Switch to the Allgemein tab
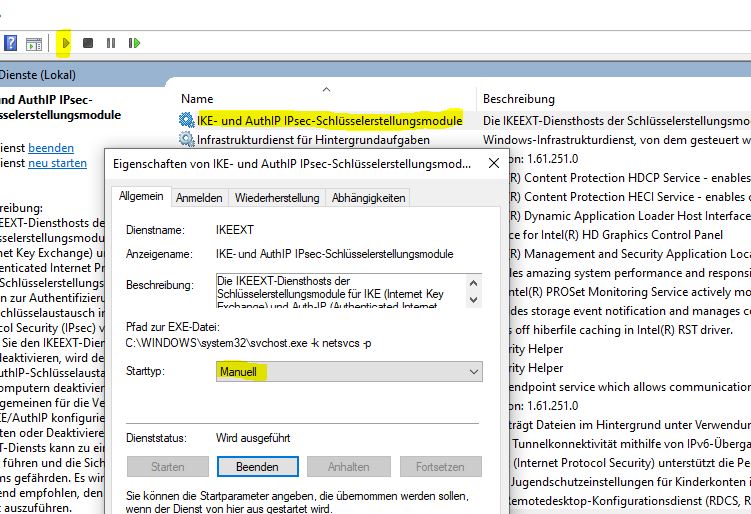This screenshot has height=514, width=751. tap(141, 196)
